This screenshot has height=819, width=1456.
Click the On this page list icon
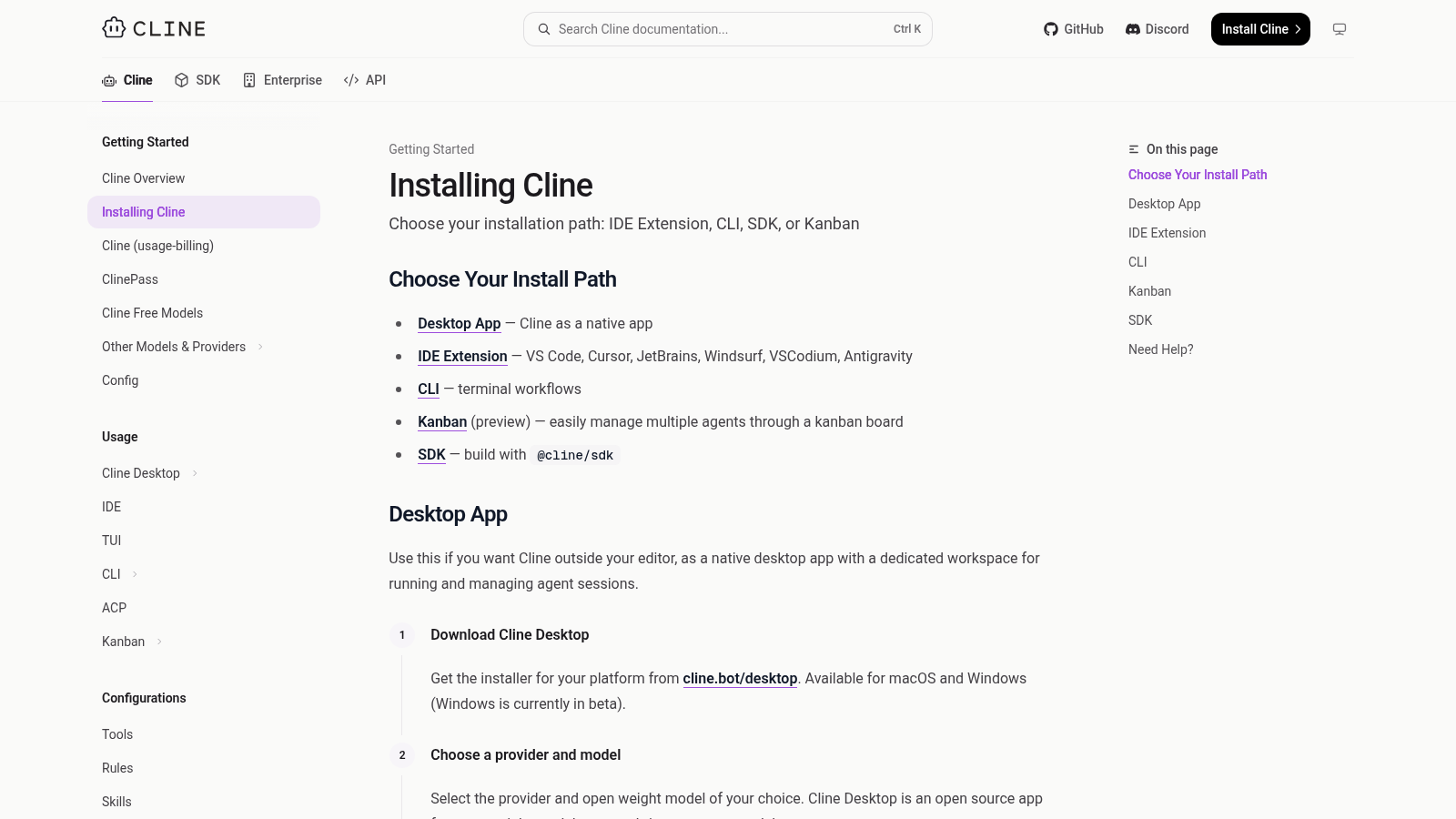(1134, 149)
